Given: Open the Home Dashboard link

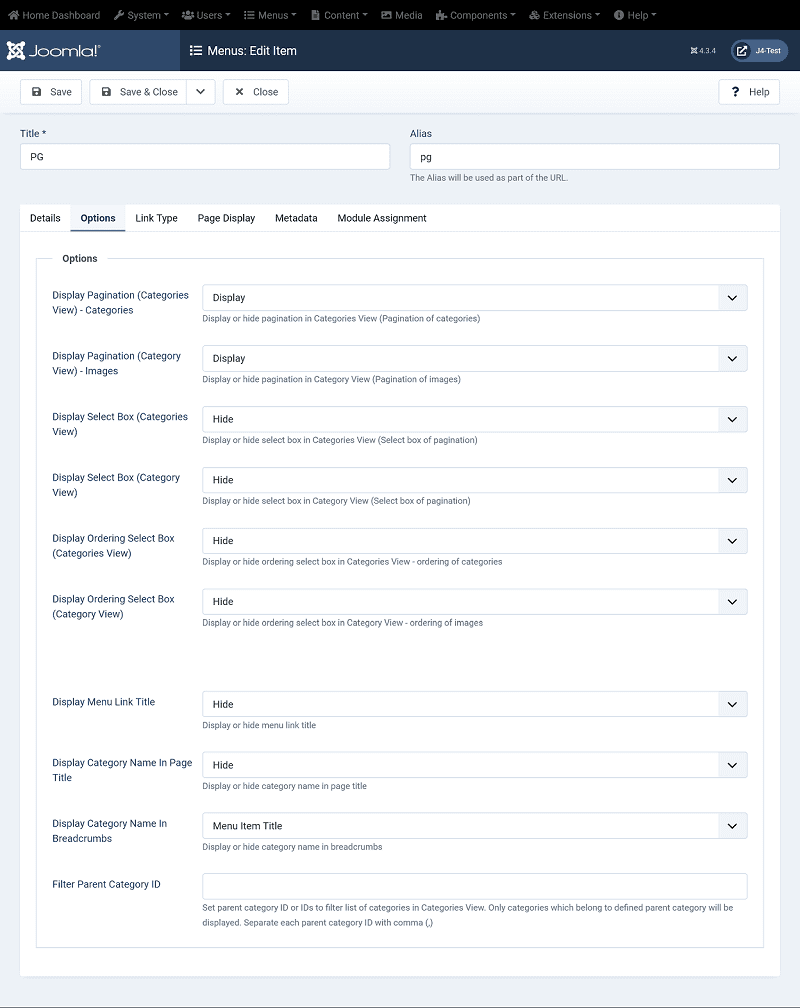Looking at the screenshot, I should tap(54, 15).
